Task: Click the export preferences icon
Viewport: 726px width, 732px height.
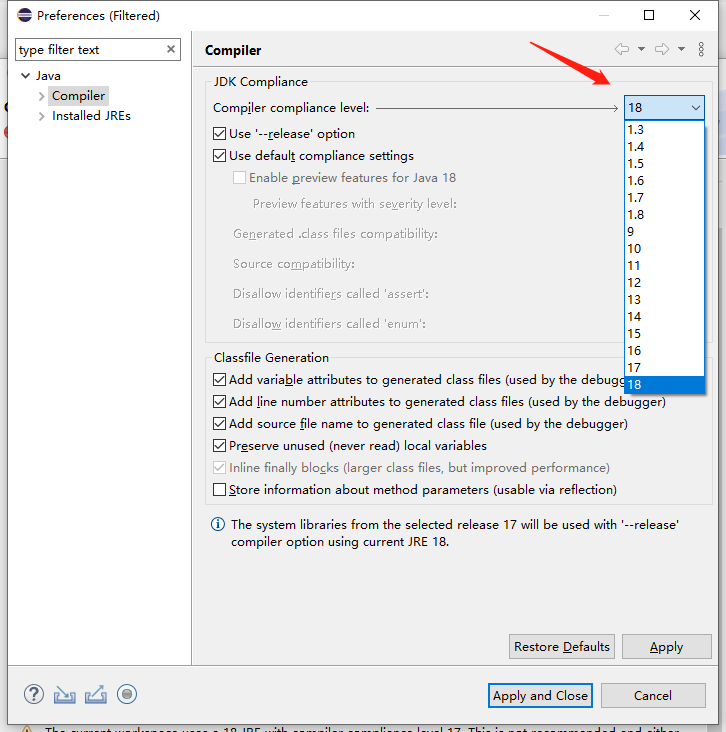Action: [96, 694]
